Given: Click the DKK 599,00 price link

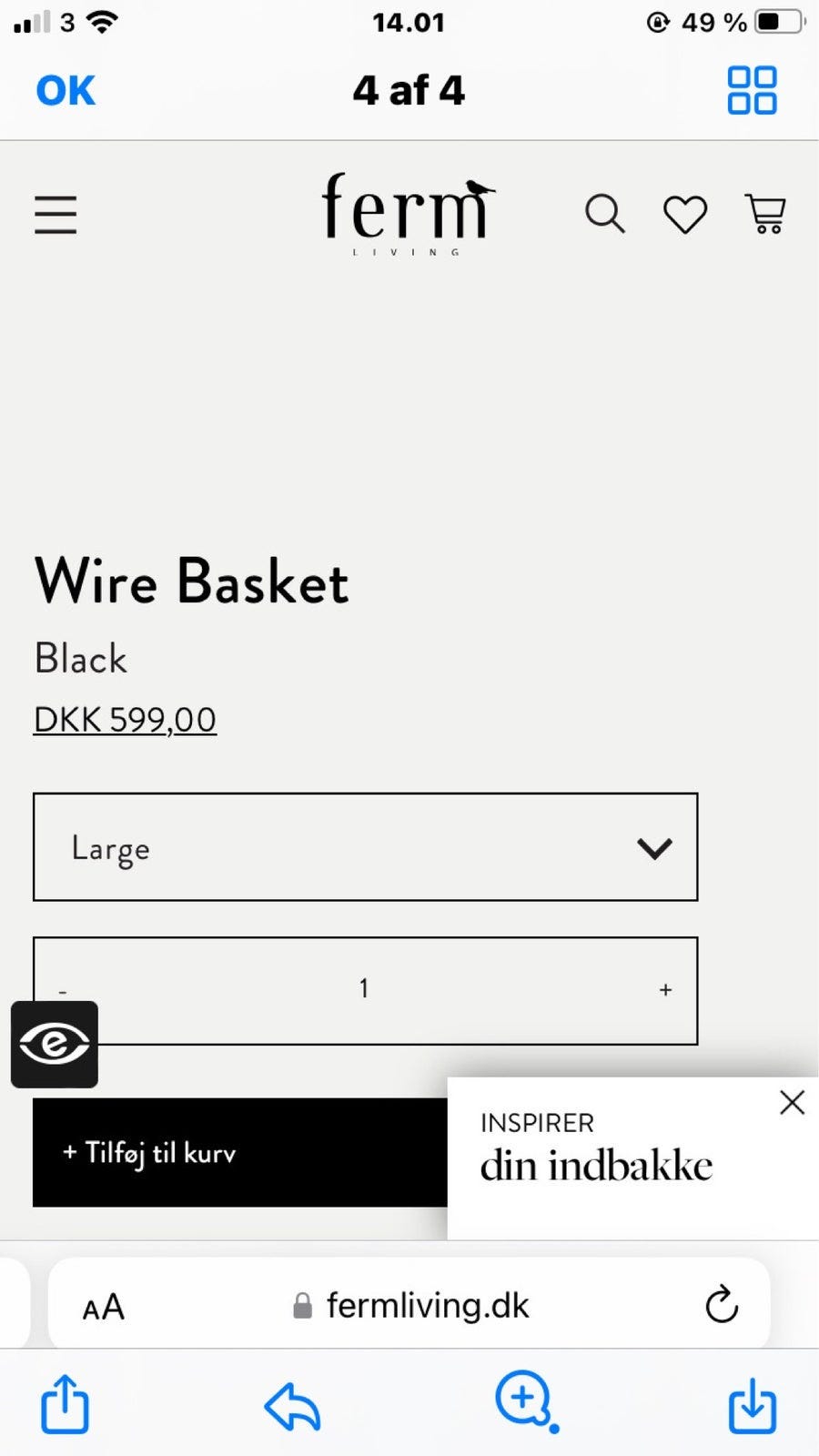Looking at the screenshot, I should 125,720.
